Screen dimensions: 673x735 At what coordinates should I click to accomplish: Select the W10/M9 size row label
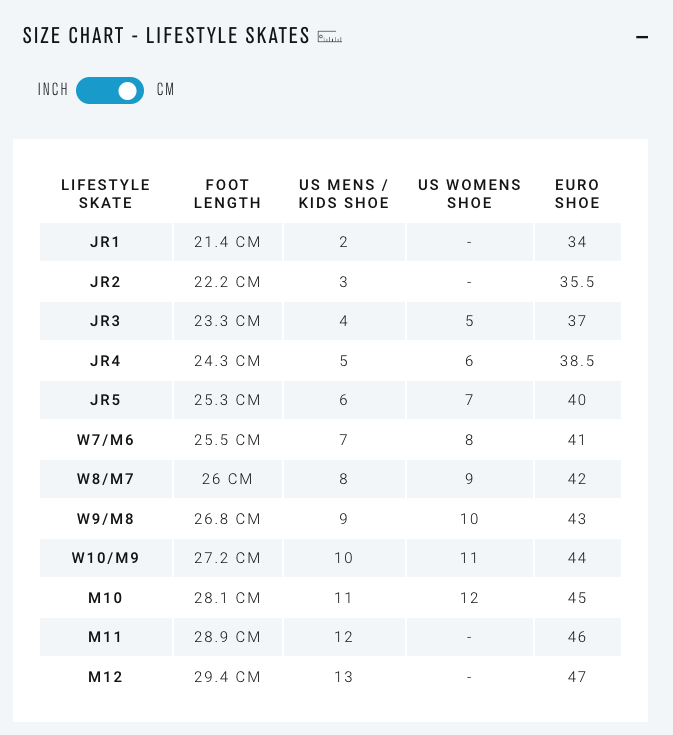105,558
